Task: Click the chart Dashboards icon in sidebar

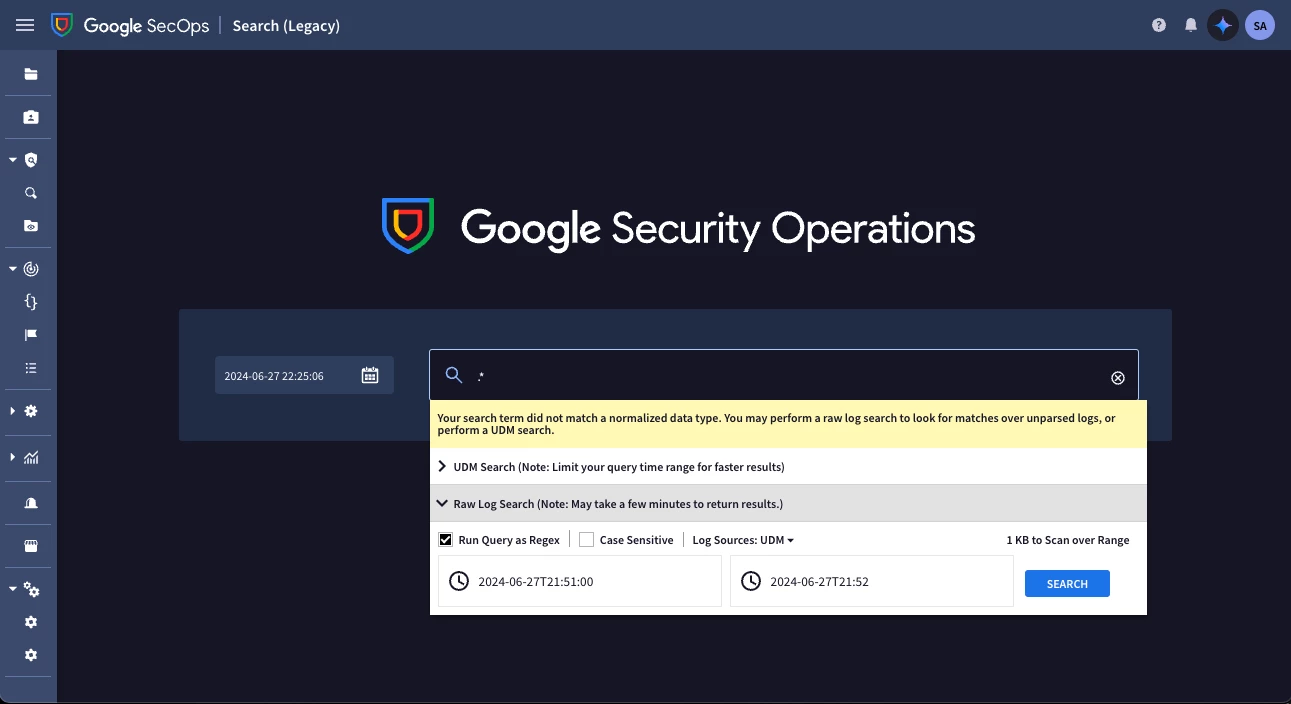Action: click(x=31, y=457)
